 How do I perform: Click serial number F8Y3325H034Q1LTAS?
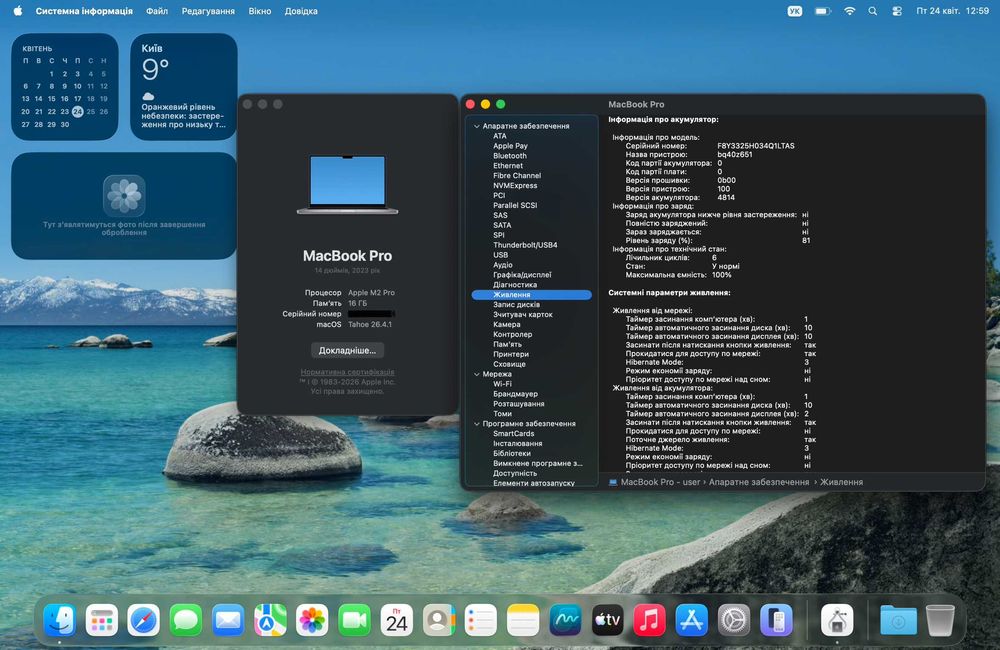756,146
